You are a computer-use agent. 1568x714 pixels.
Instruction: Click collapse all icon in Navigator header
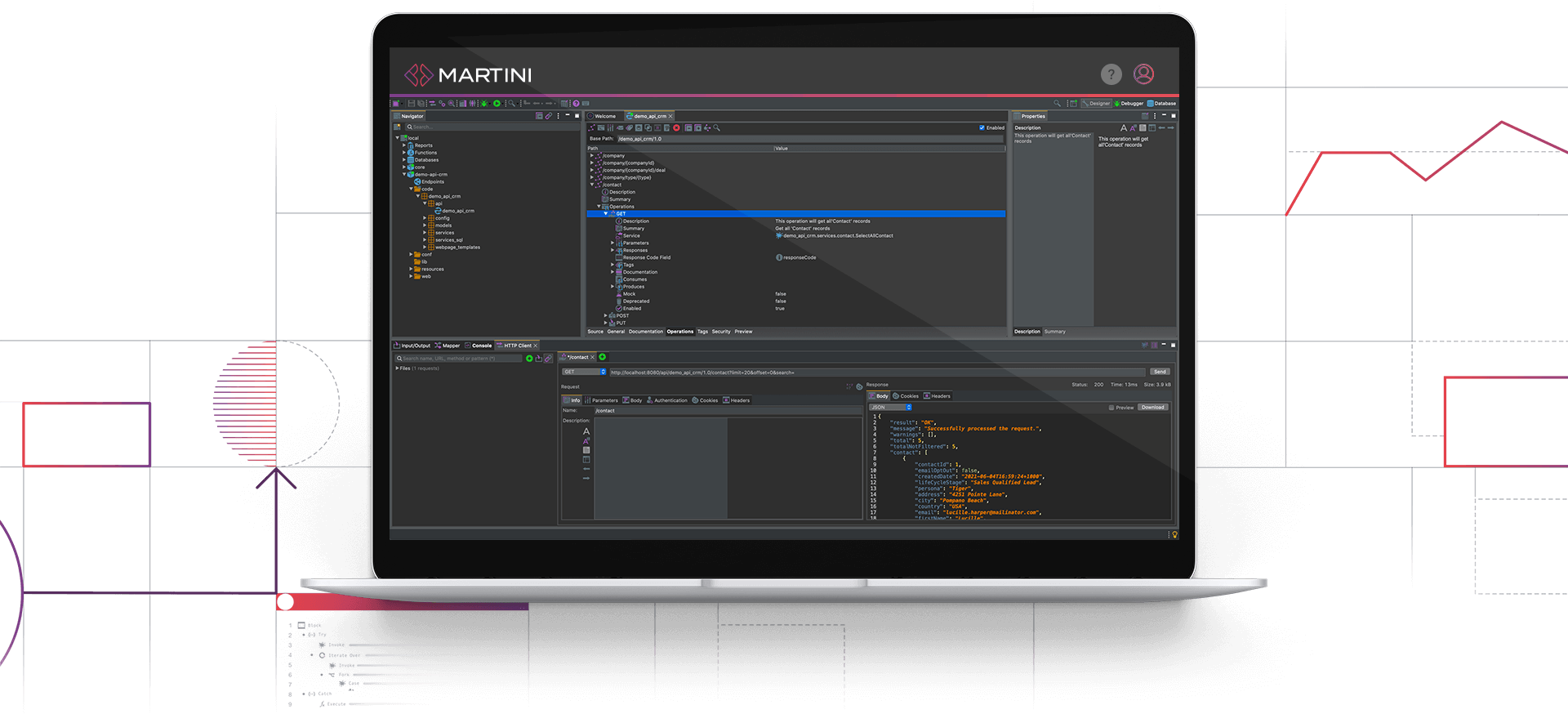(539, 116)
